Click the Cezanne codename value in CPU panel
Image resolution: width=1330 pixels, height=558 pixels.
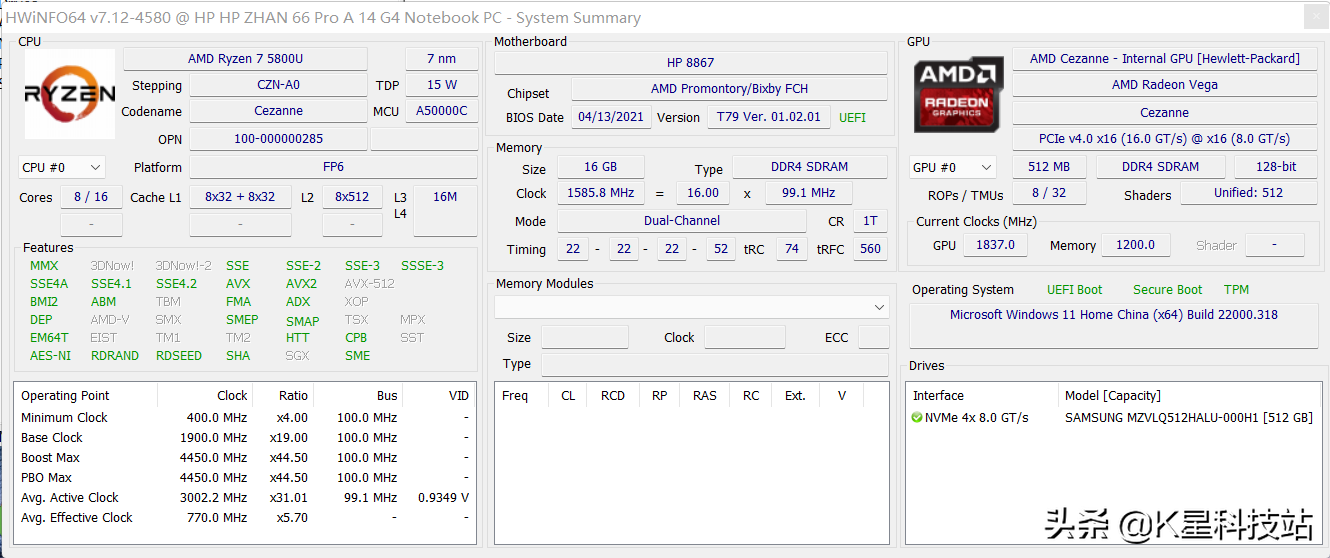(x=278, y=111)
